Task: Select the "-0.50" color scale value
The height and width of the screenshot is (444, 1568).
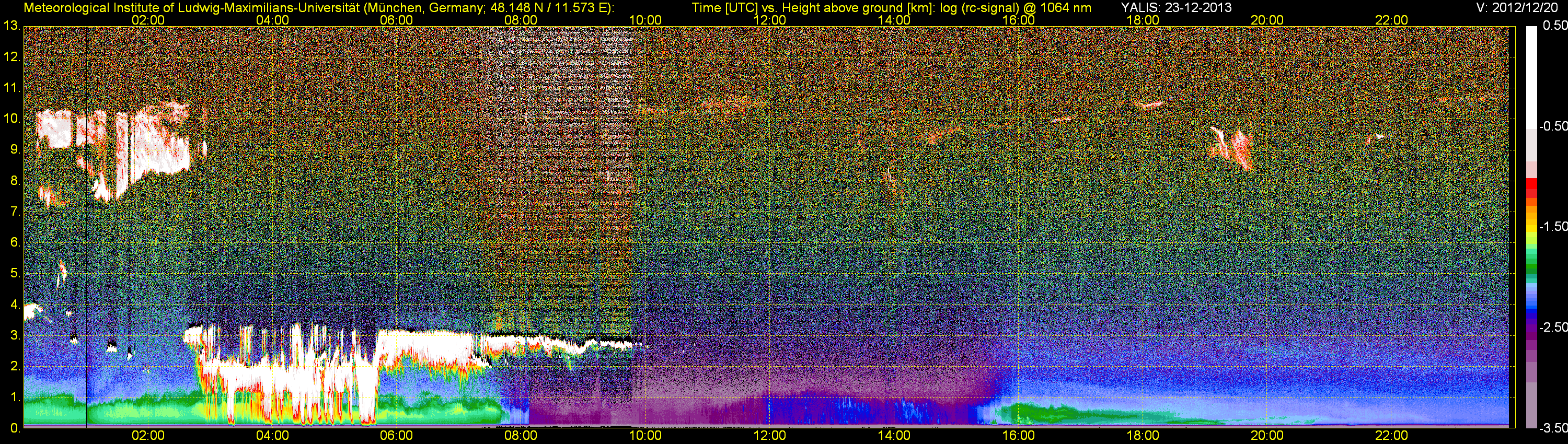Action: point(1553,126)
